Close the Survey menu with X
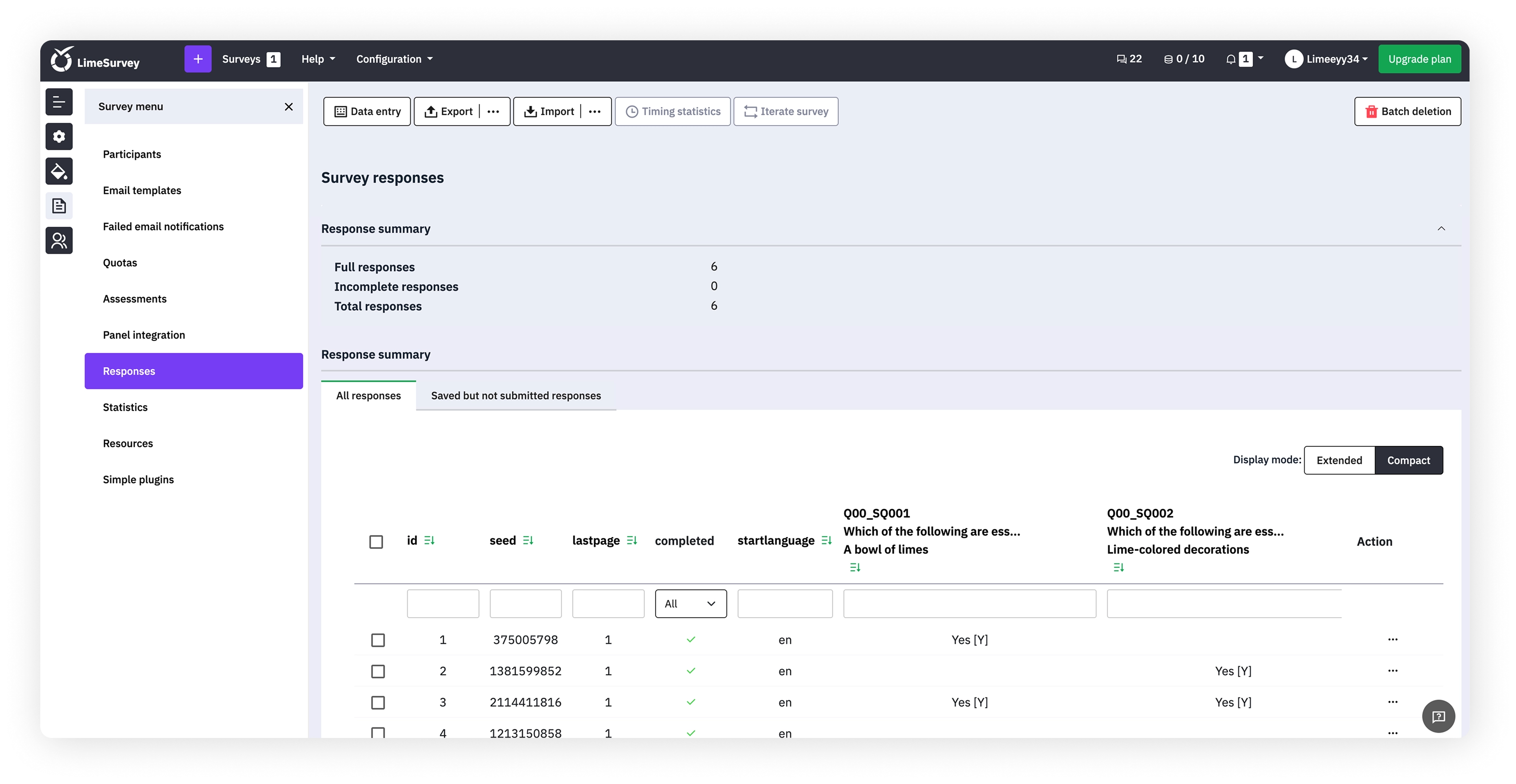The image size is (1516, 784). pos(288,106)
